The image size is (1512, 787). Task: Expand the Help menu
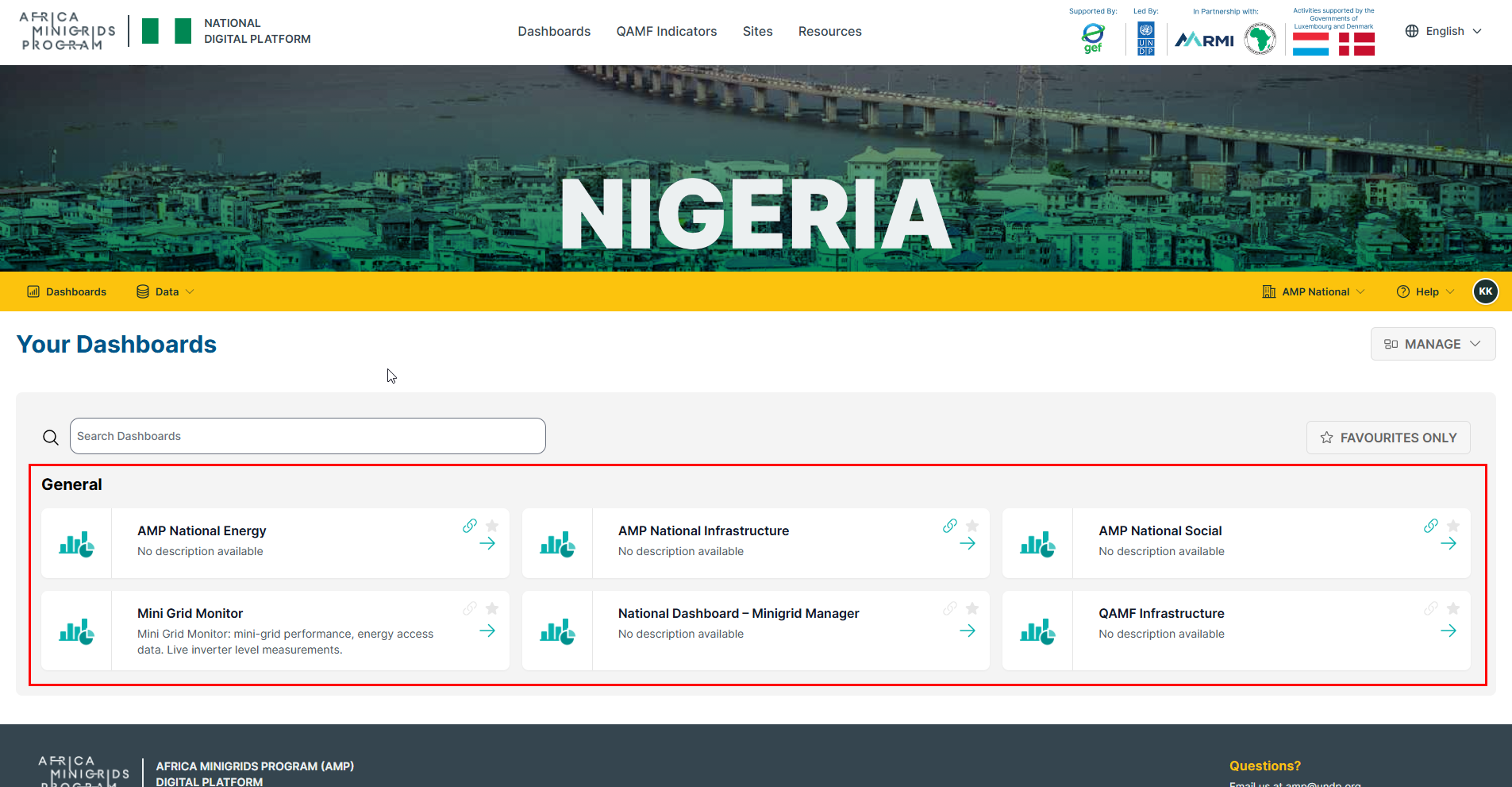tap(1425, 291)
